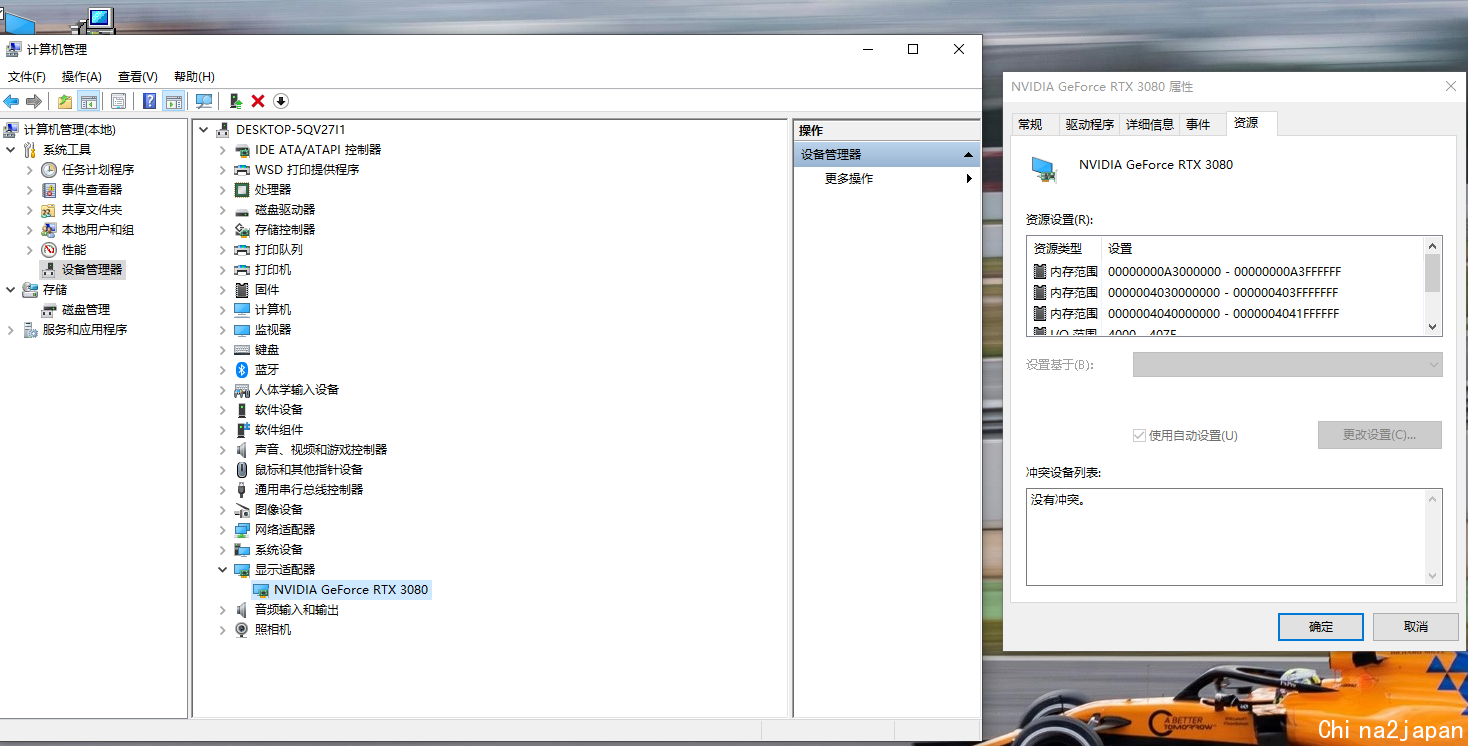Select 磁盘管理 in the left tree

86,310
